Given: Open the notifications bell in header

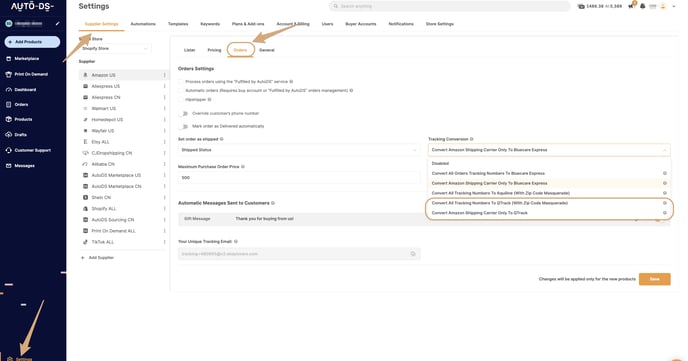Looking at the screenshot, I should click(x=642, y=6).
